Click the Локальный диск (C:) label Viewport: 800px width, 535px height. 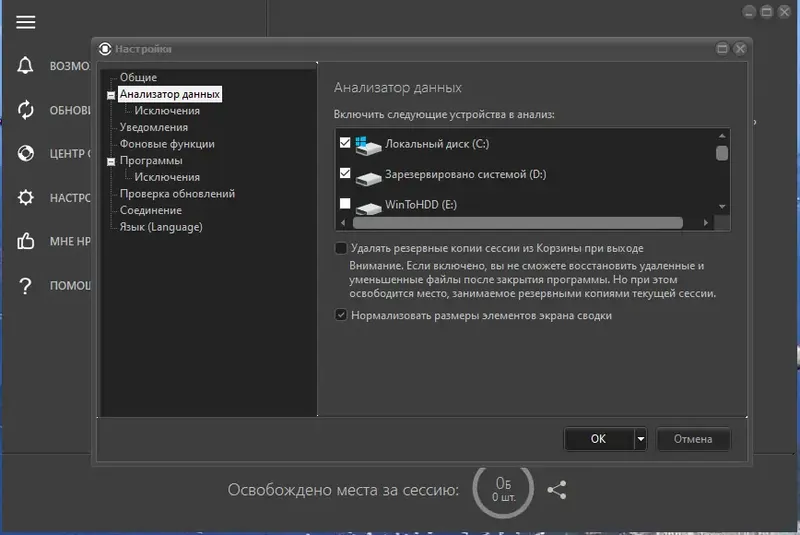(x=437, y=144)
